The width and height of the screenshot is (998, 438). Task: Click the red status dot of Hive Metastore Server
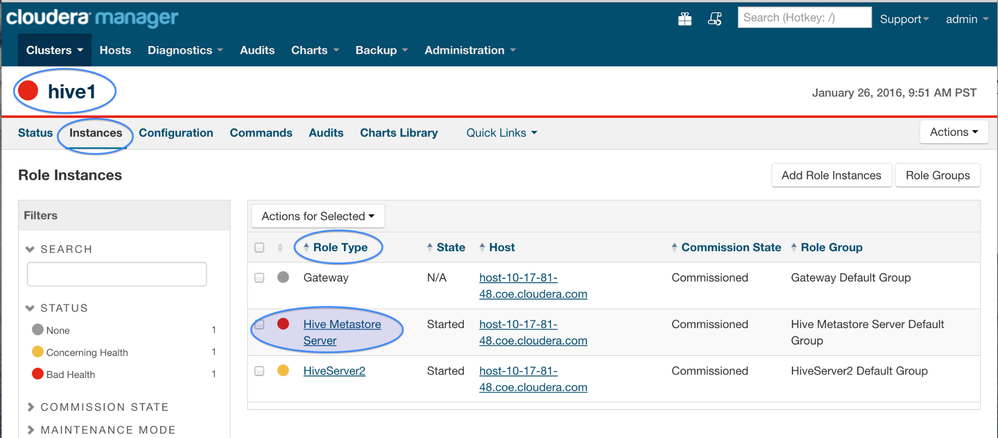click(283, 324)
